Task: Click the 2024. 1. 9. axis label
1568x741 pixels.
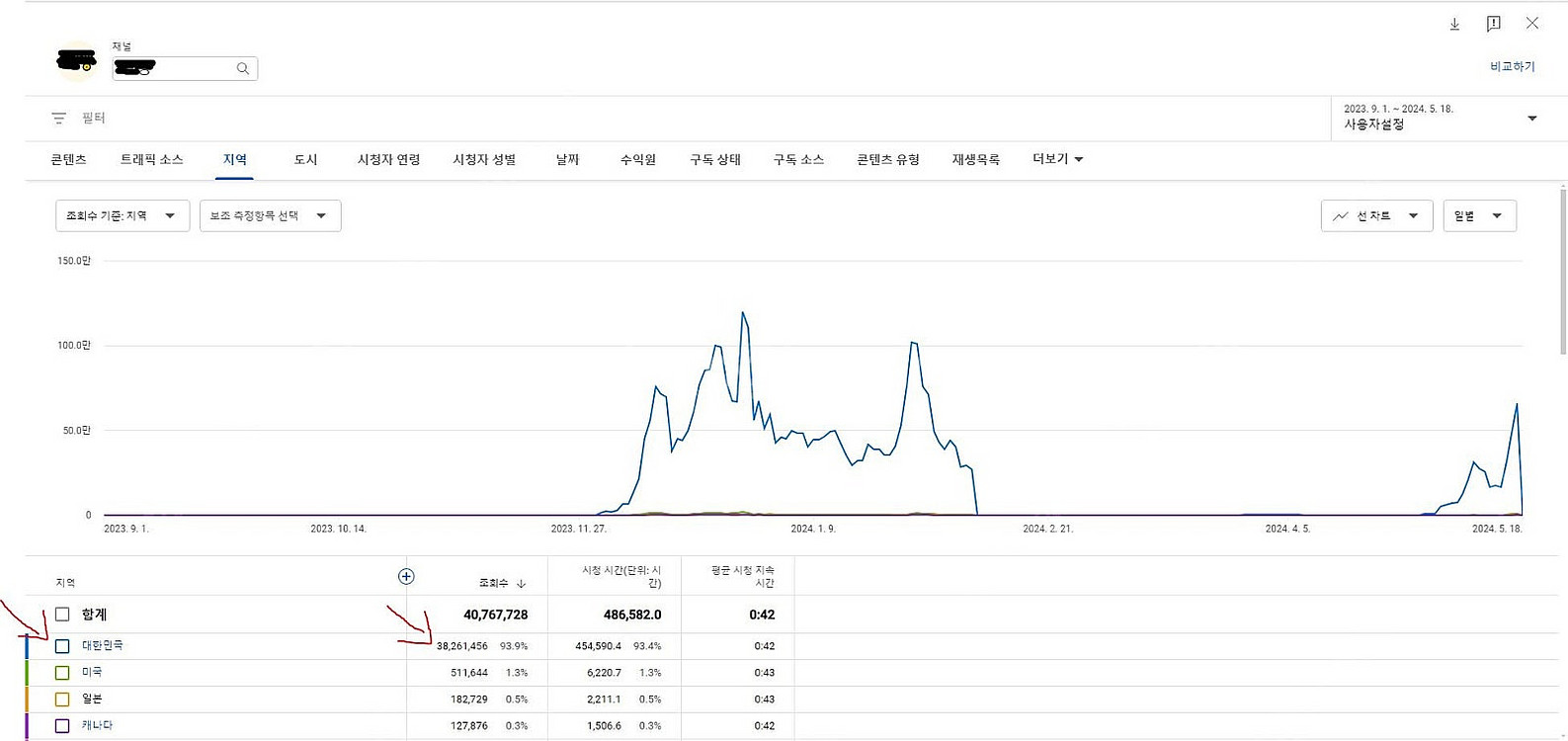Action: tap(813, 529)
